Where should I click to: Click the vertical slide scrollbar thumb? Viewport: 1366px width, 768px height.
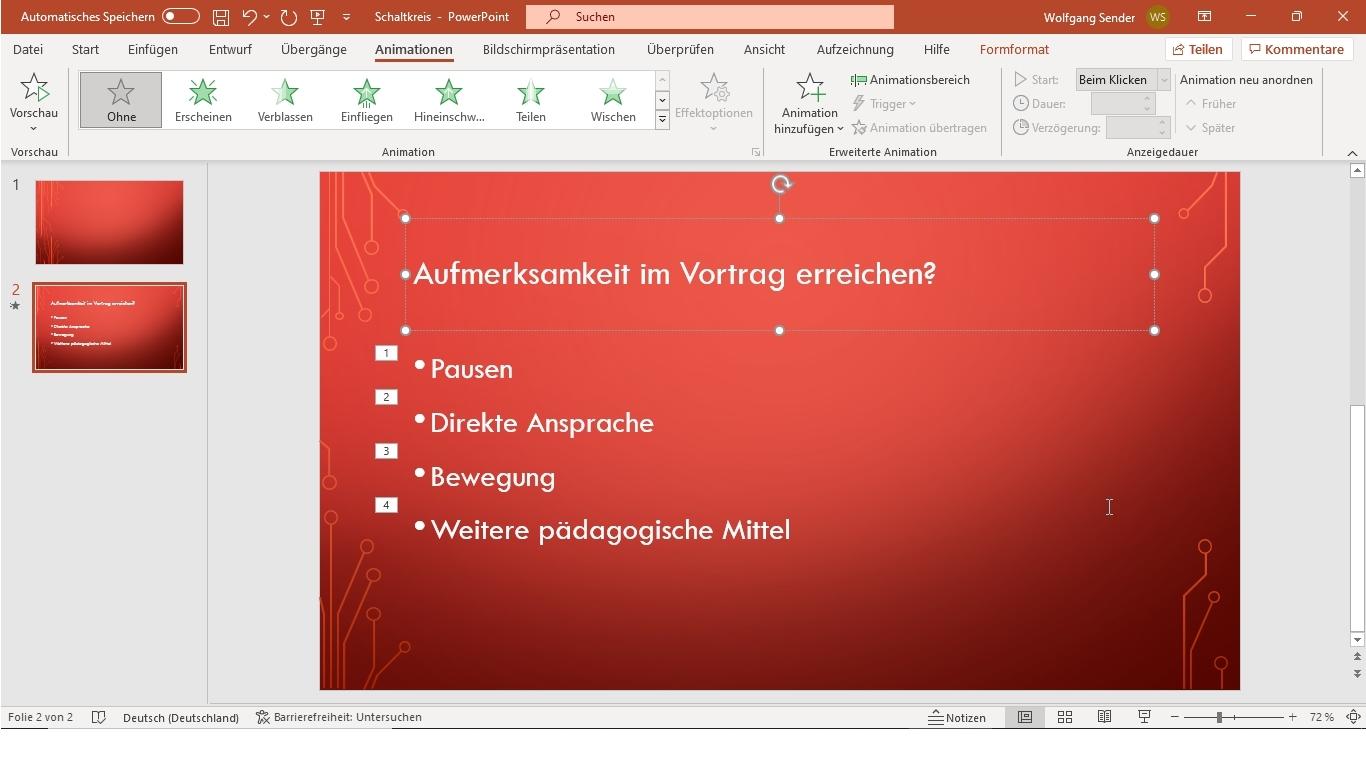[1357, 518]
